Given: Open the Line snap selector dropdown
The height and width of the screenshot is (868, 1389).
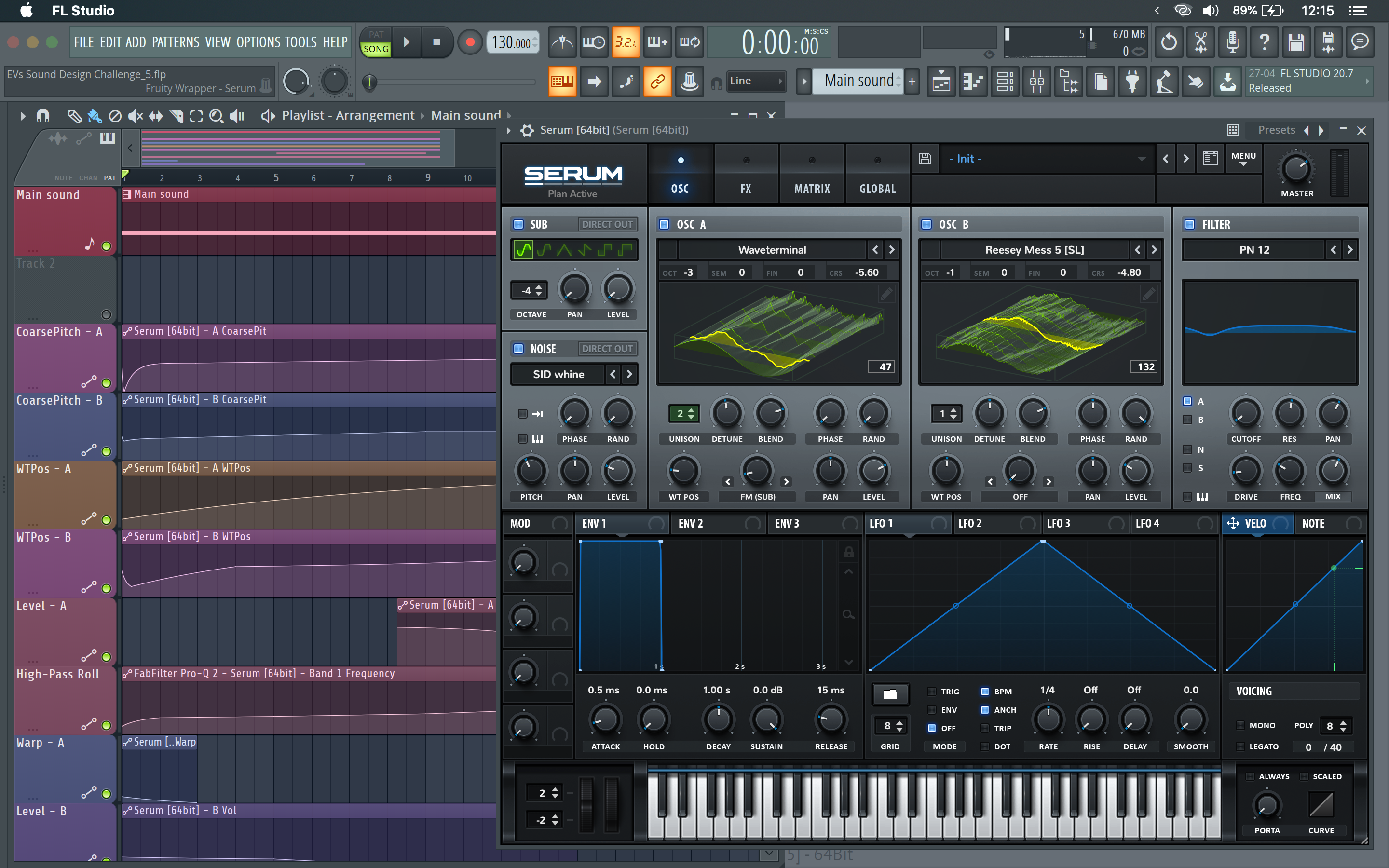Looking at the screenshot, I should coord(755,81).
